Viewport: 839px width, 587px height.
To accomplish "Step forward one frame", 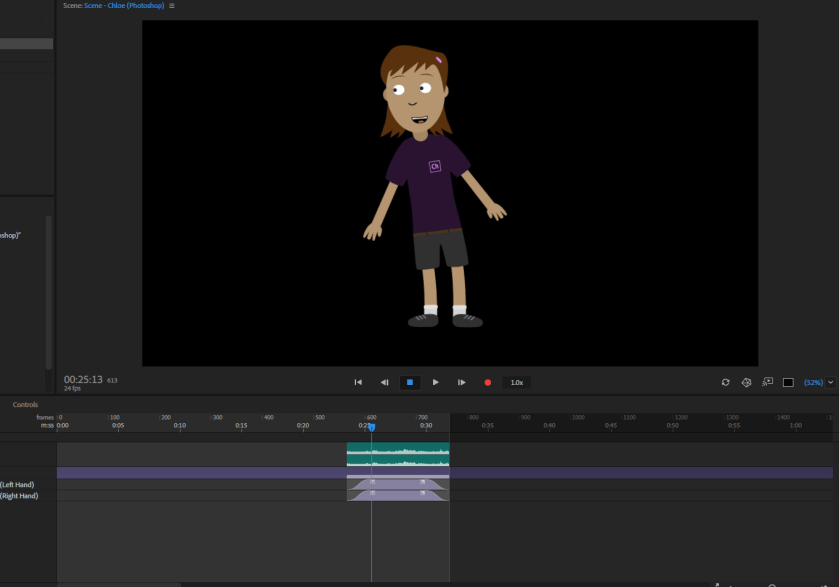I will pos(461,382).
